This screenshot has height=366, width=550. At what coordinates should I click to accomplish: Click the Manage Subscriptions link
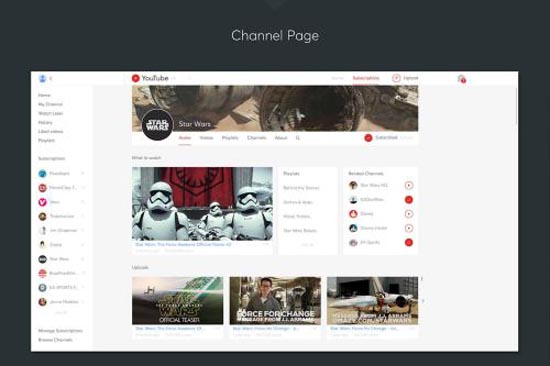click(x=60, y=331)
